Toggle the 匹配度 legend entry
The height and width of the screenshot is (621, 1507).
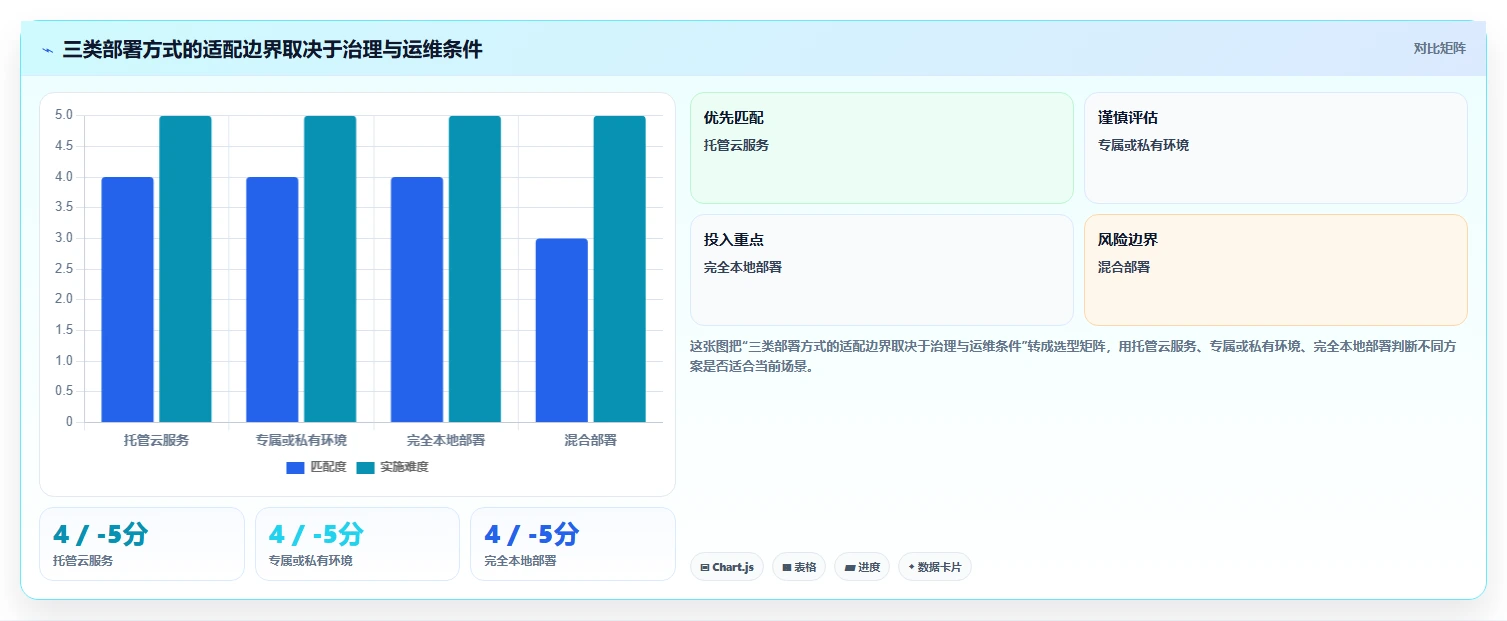(x=316, y=467)
